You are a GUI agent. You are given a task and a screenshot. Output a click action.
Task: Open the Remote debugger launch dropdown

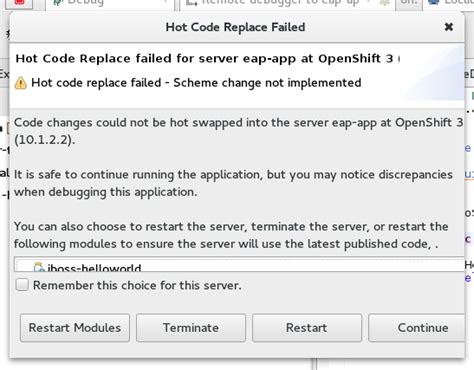369,2
